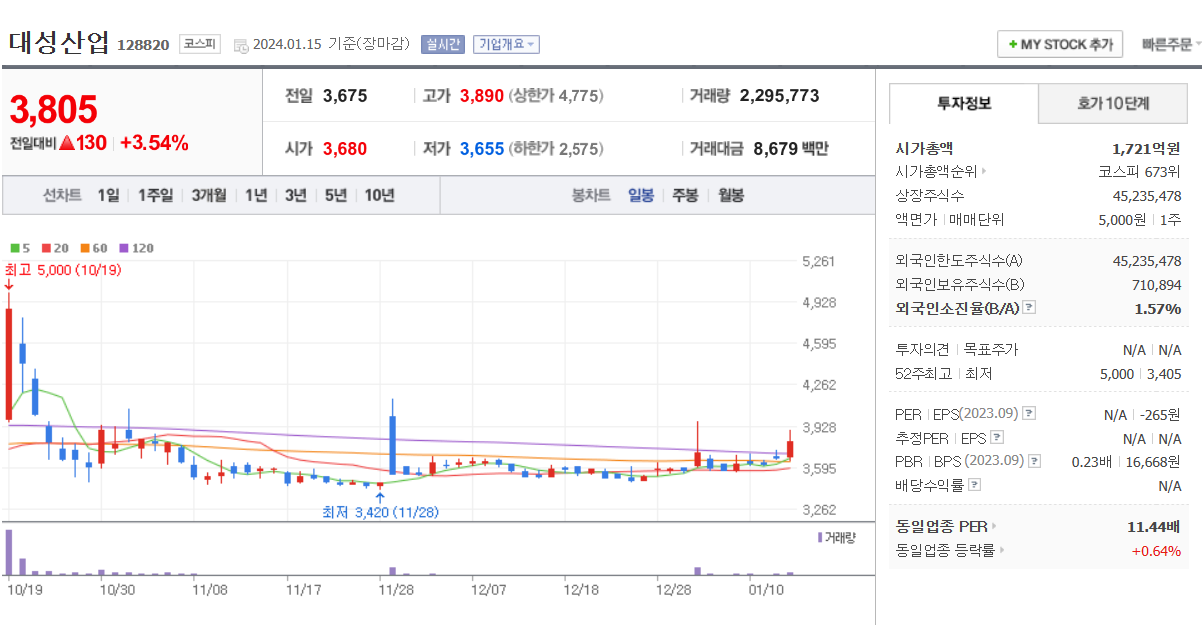Viewport: 1204px width, 625px height.
Task: Click the 대성산업 stock name heading
Action: (x=60, y=43)
